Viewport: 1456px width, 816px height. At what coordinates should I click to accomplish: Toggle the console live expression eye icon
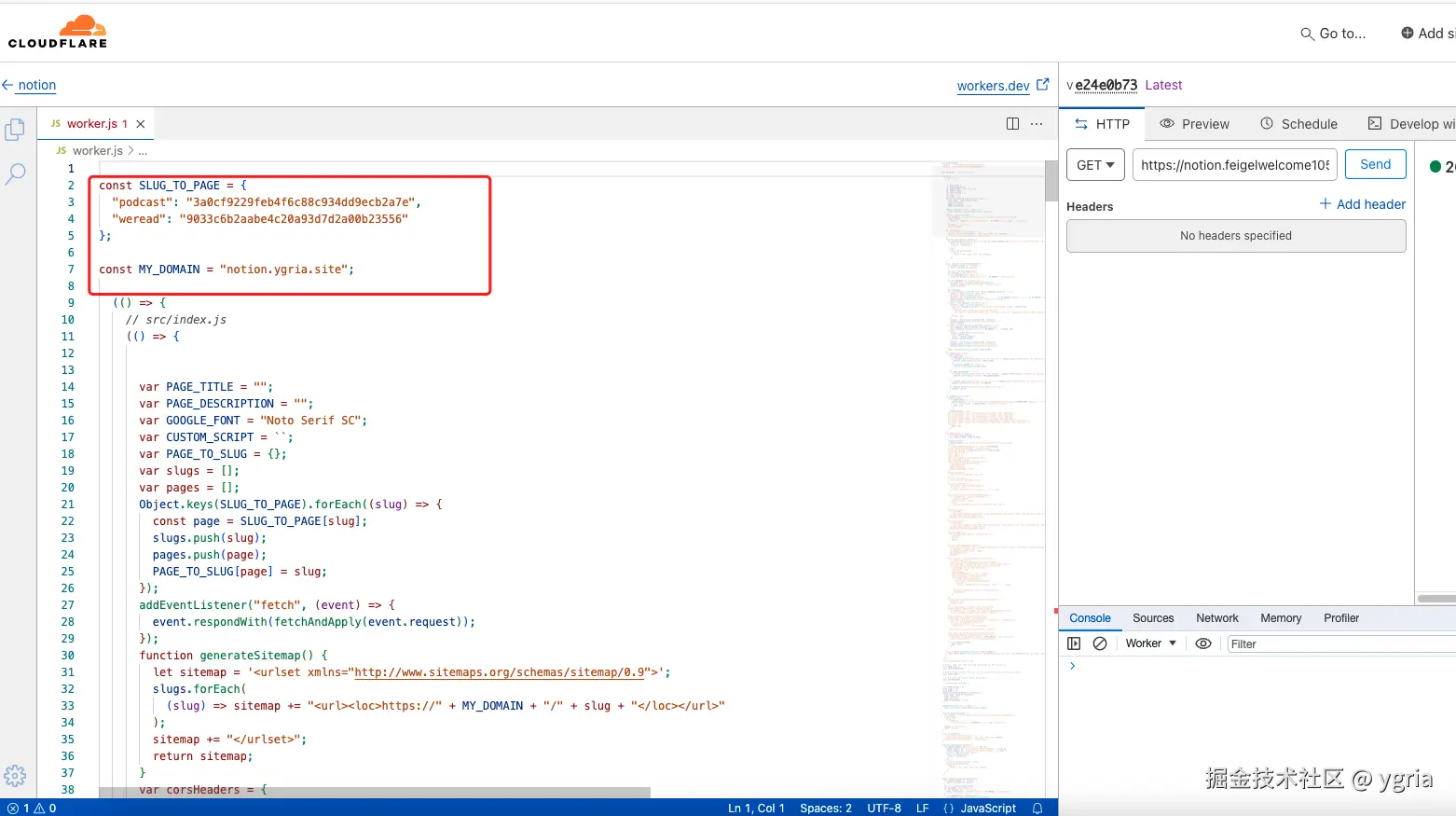click(1203, 643)
